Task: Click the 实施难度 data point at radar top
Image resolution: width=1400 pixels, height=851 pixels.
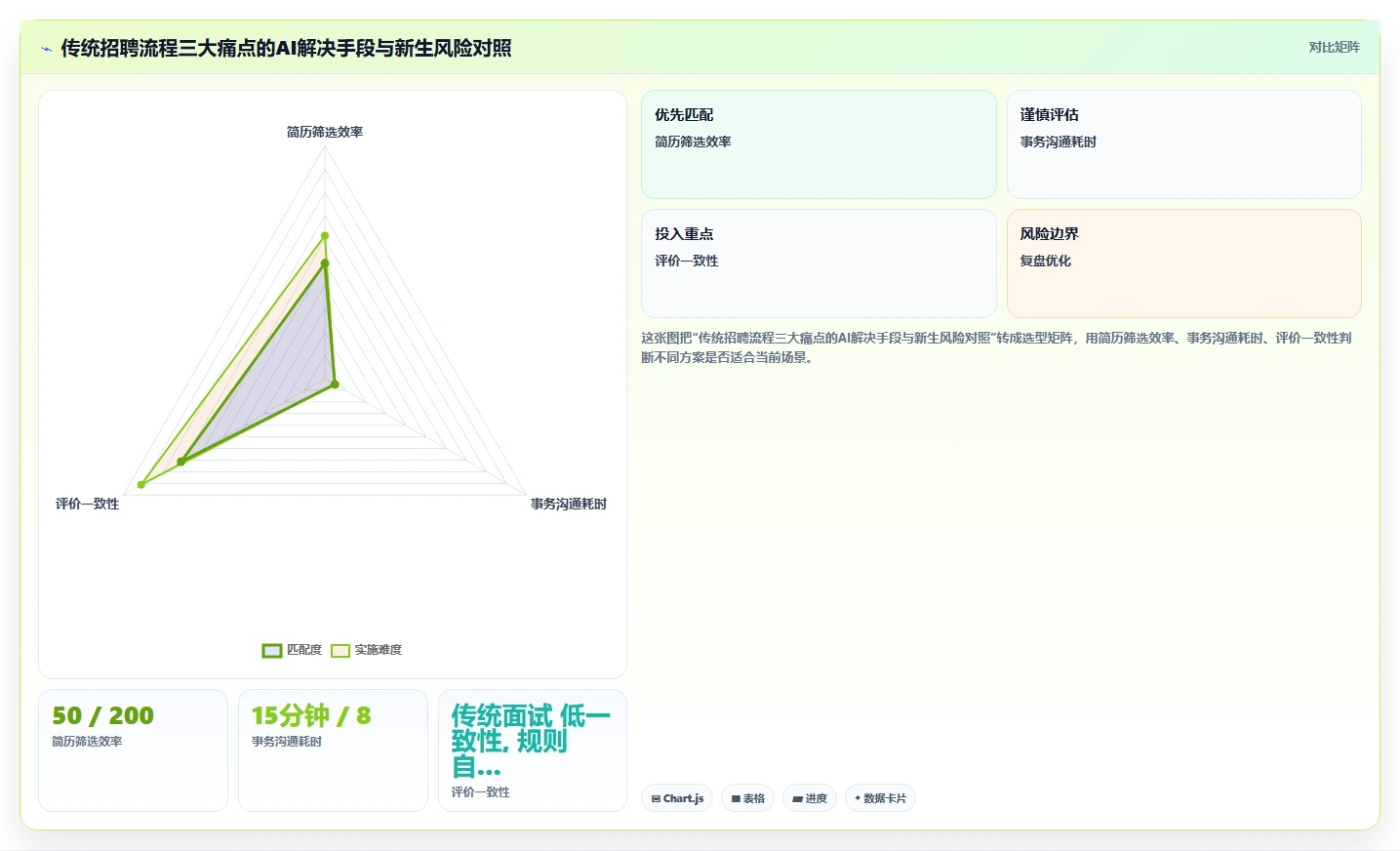Action: pos(325,235)
